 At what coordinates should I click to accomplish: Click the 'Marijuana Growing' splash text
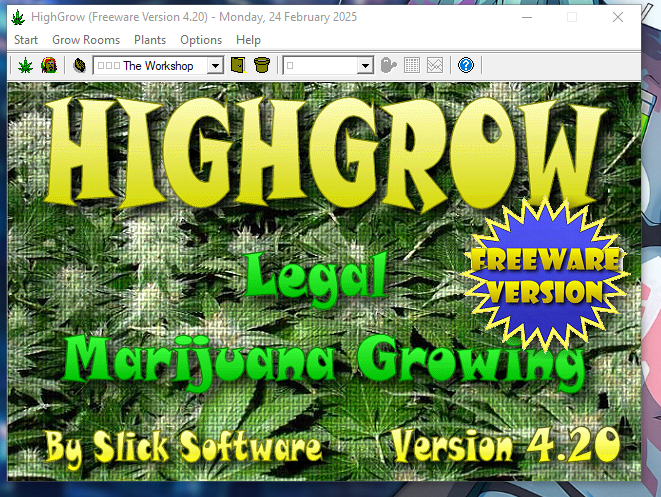325,363
